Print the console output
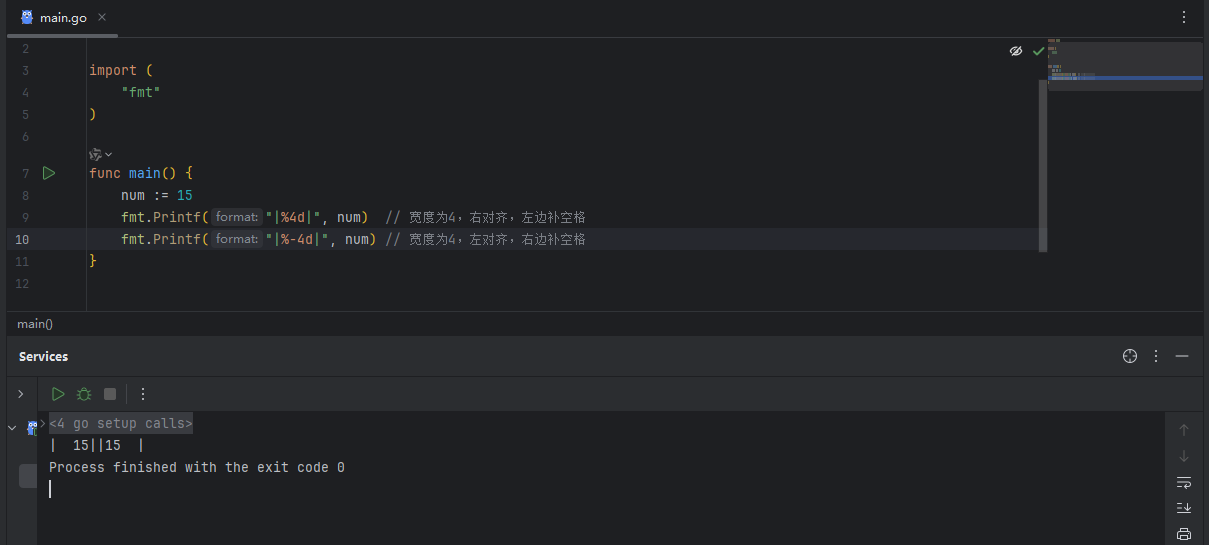The image size is (1209, 545). 1184,534
